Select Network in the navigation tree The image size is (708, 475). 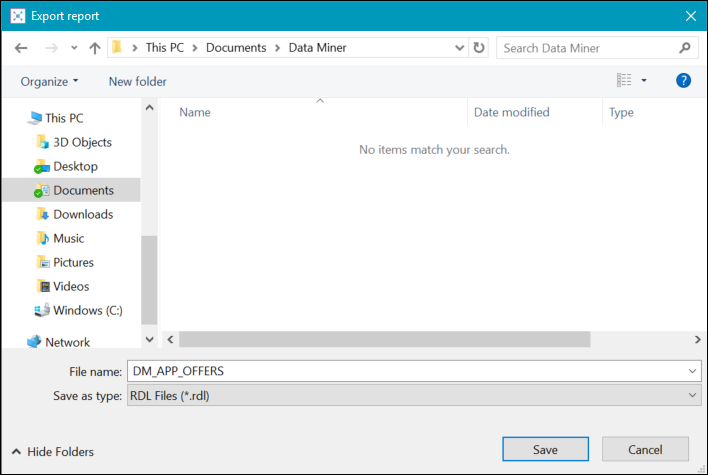(67, 342)
